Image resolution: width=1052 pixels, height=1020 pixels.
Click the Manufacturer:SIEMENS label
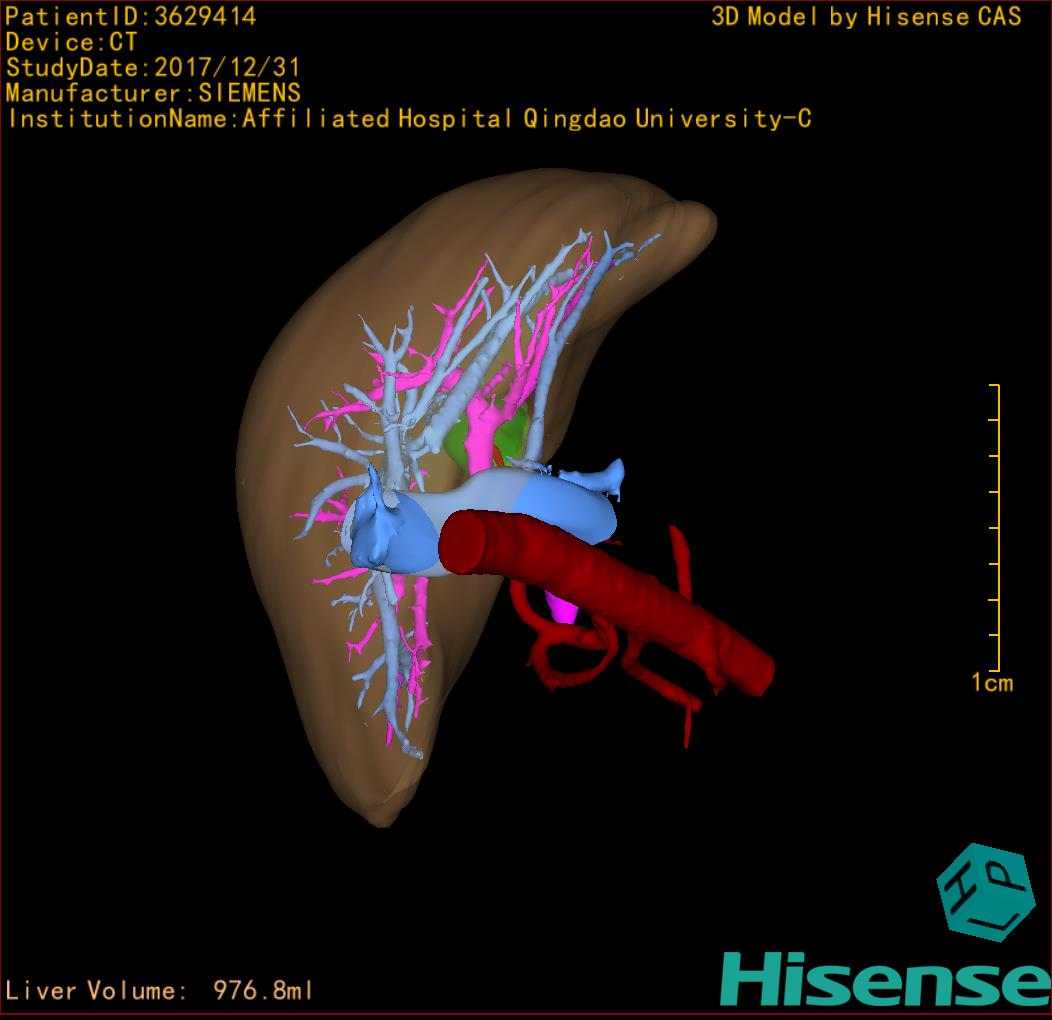(x=153, y=93)
